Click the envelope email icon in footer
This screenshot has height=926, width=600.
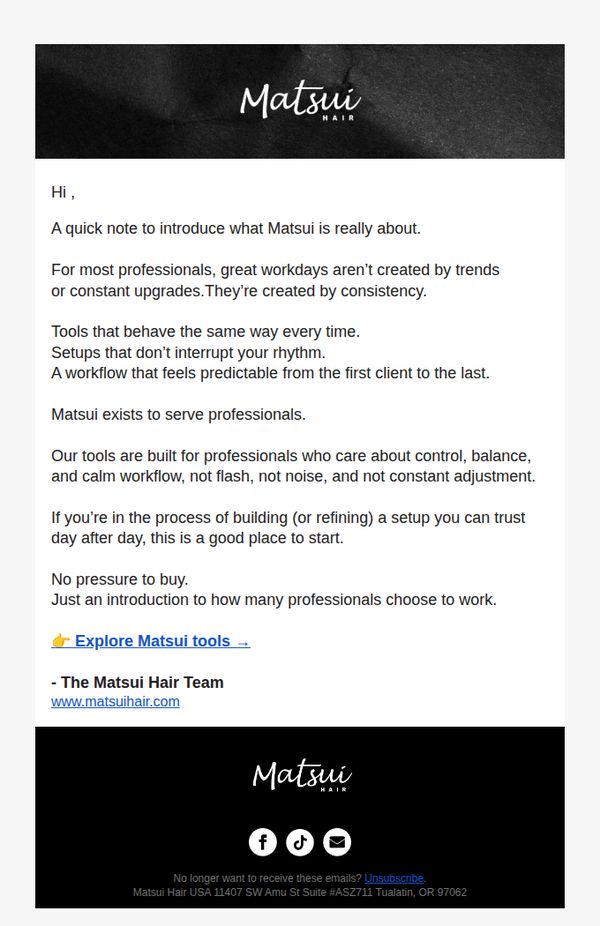[337, 842]
